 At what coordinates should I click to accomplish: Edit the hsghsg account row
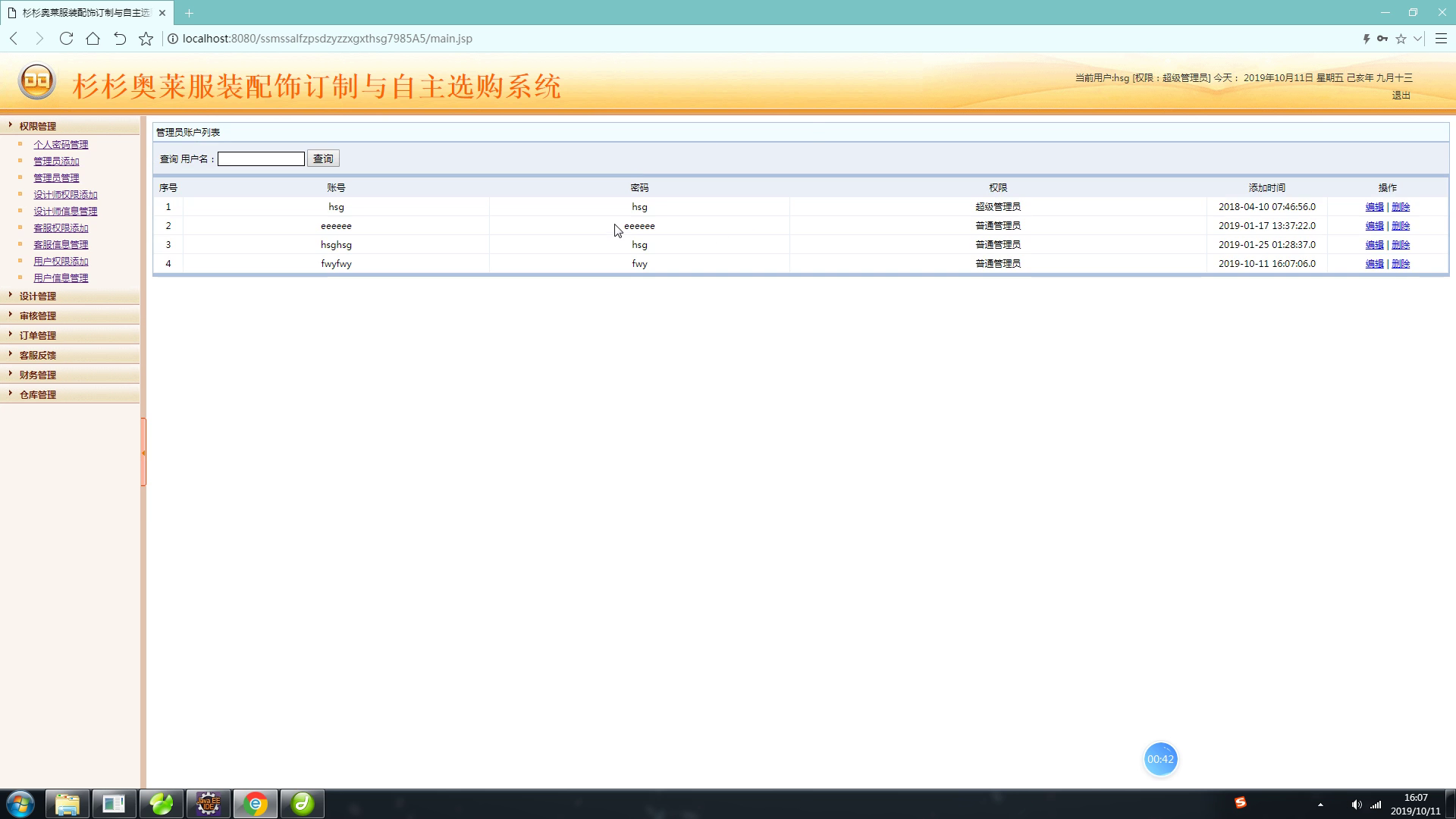[x=1374, y=245]
